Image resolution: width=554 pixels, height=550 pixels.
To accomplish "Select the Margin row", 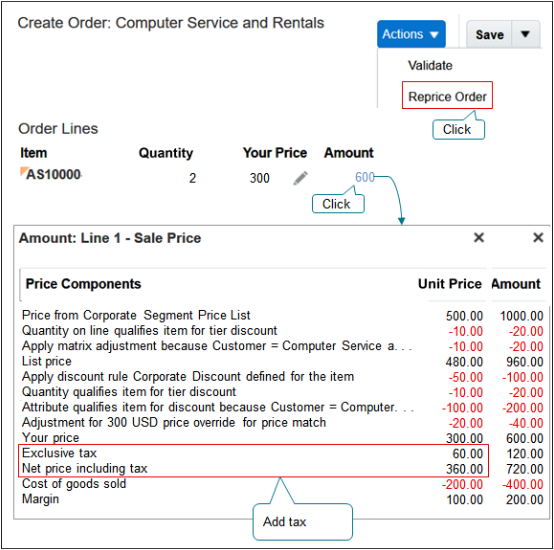I will click(x=282, y=499).
